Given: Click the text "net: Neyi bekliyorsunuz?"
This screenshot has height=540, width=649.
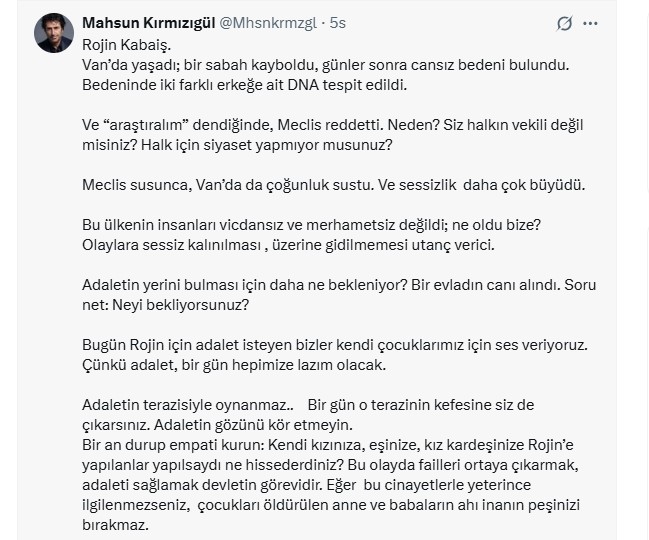Looking at the screenshot, I should pos(166,305).
